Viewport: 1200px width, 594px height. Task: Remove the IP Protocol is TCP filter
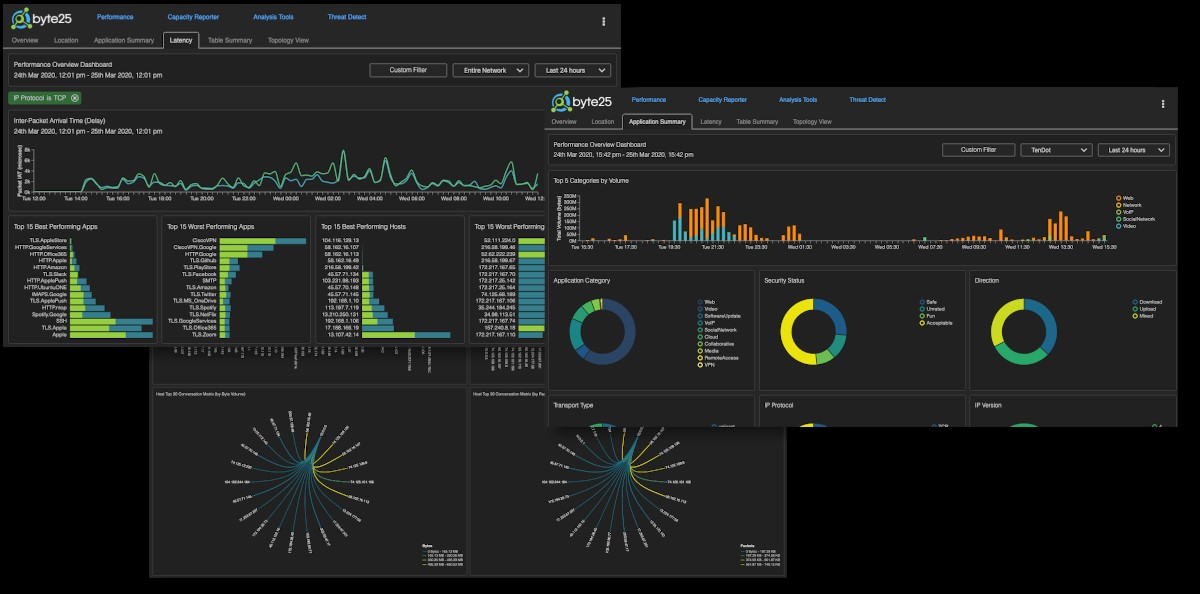[x=75, y=97]
